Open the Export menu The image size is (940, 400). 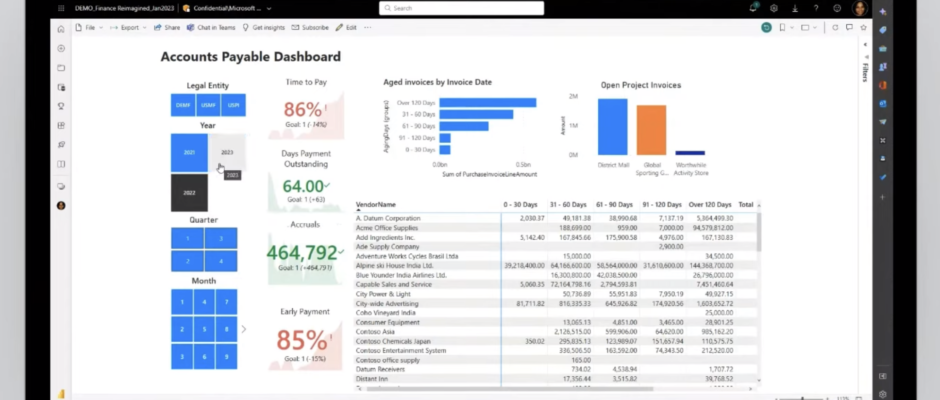tap(128, 28)
